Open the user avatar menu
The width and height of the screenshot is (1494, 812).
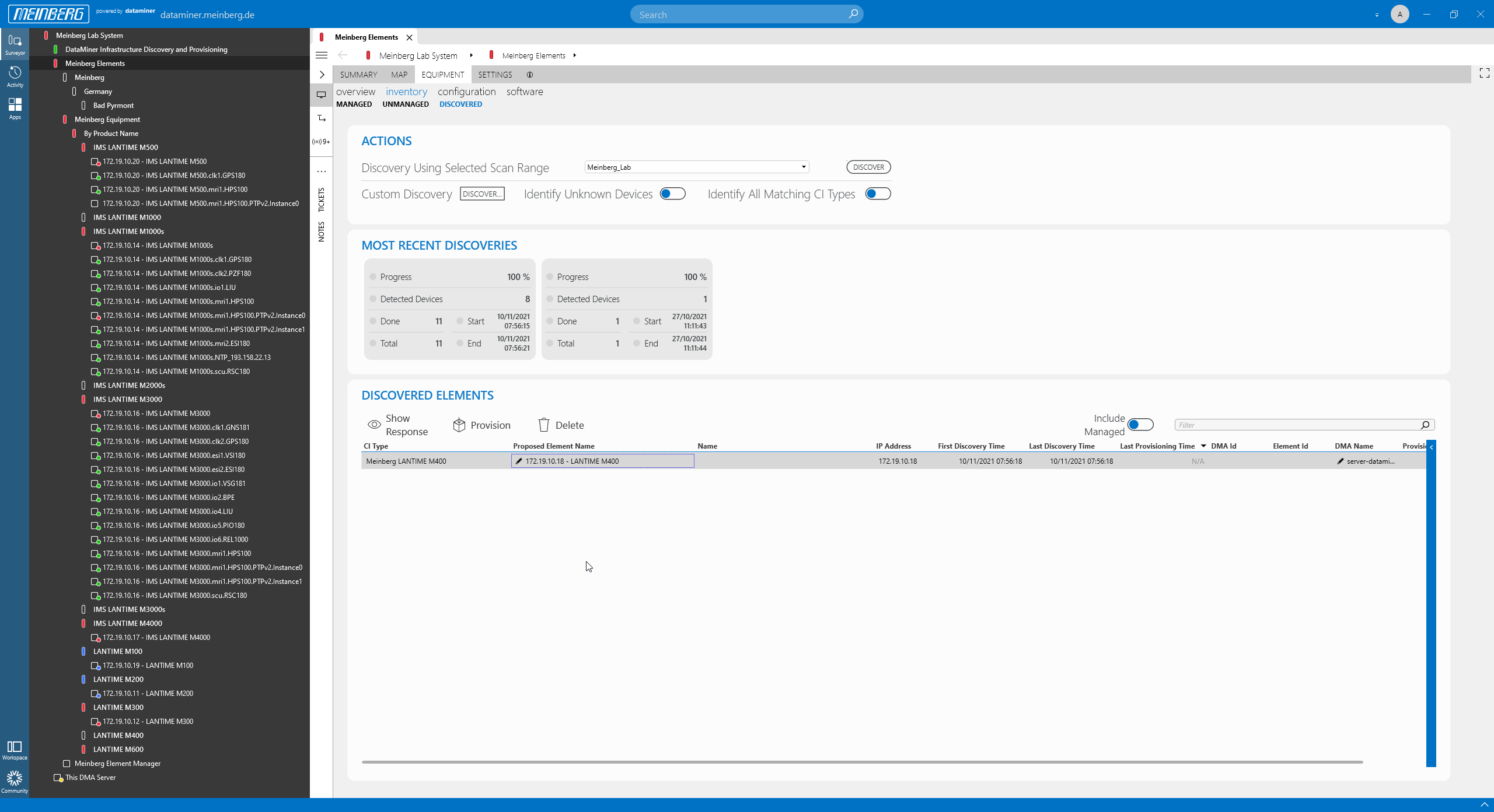[1399, 14]
